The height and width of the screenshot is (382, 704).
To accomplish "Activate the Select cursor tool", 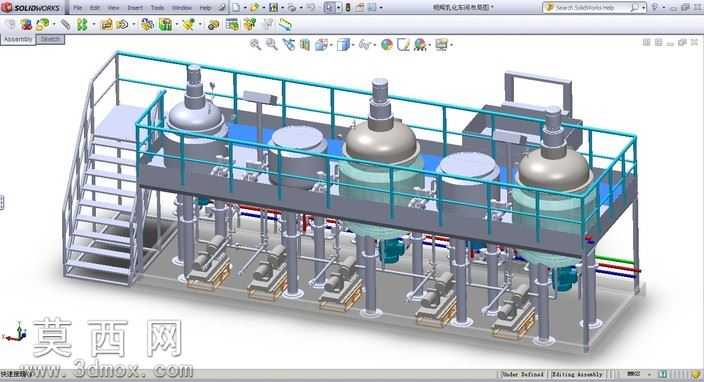I will 329,8.
